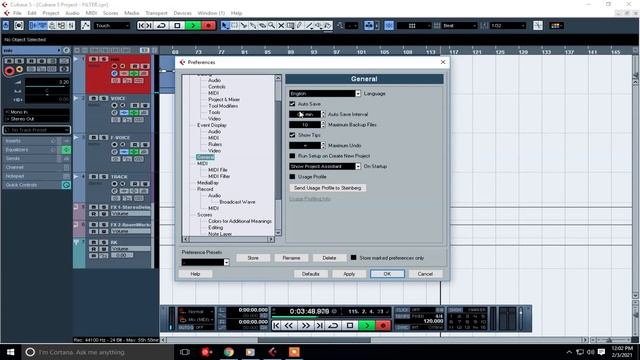Enable Run Setup on Create New Project
The image size is (640, 360).
tap(292, 156)
